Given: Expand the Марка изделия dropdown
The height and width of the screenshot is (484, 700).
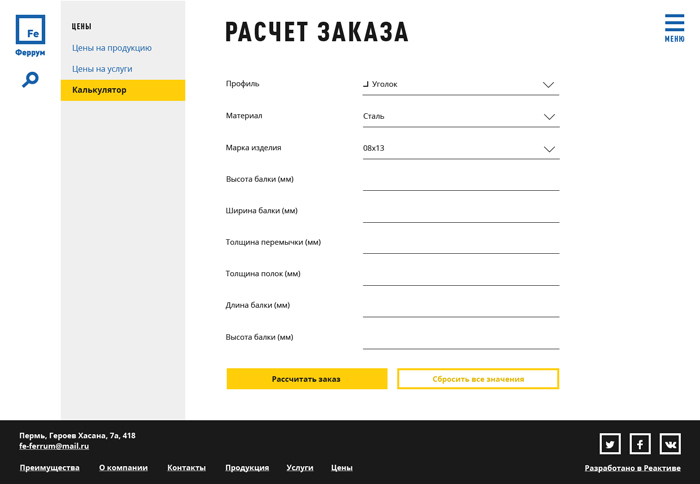Looking at the screenshot, I should [460, 149].
